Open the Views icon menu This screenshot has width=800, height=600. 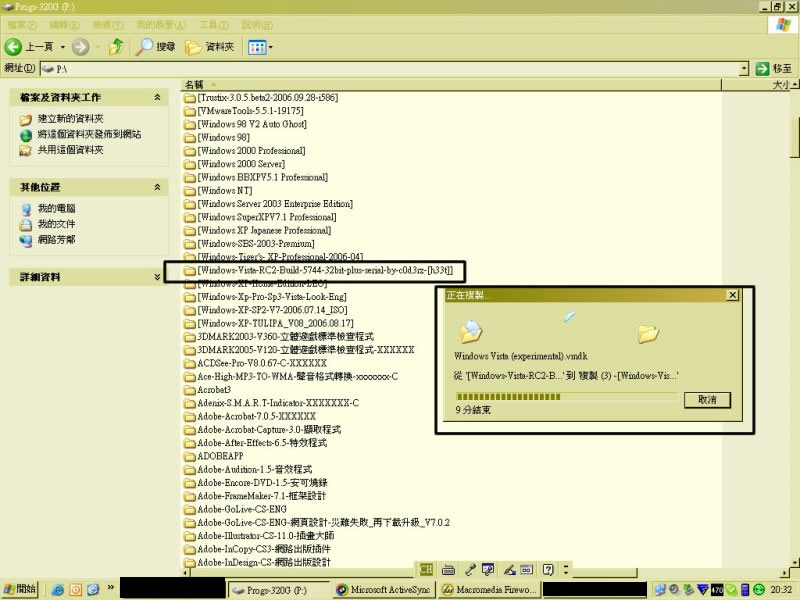click(257, 47)
